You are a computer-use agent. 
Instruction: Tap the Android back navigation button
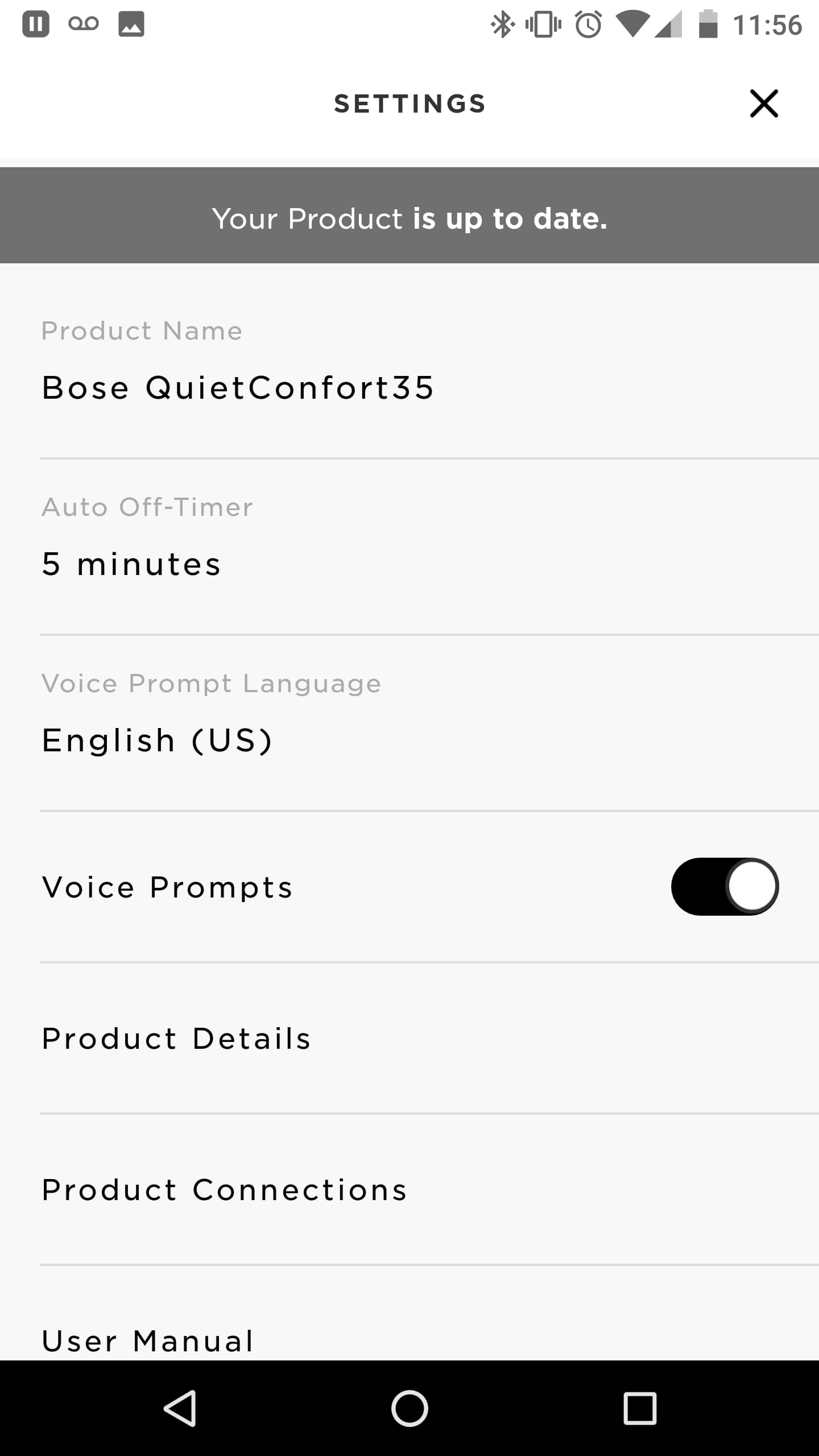pos(180,1408)
